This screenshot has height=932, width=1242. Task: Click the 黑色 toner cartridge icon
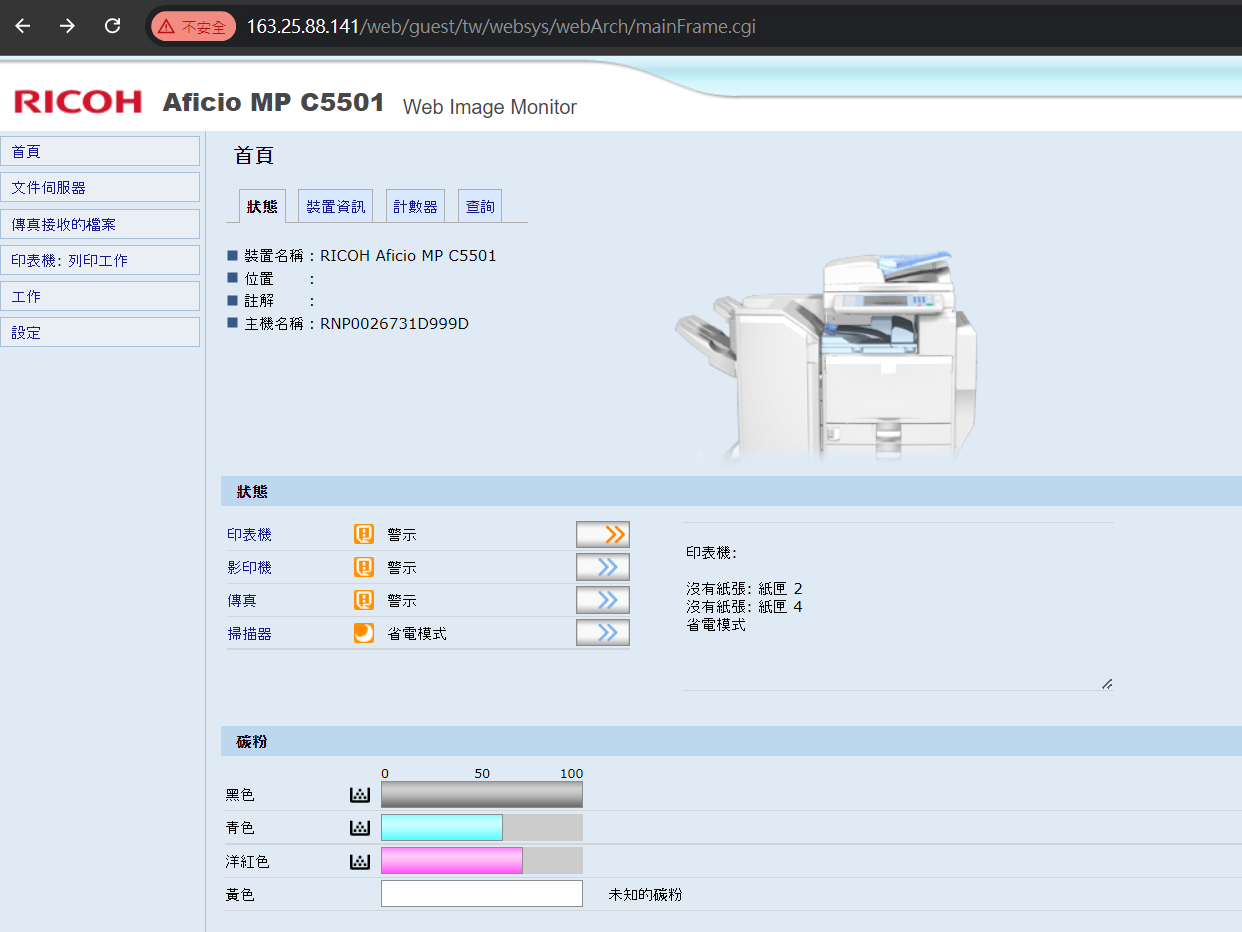(x=360, y=795)
